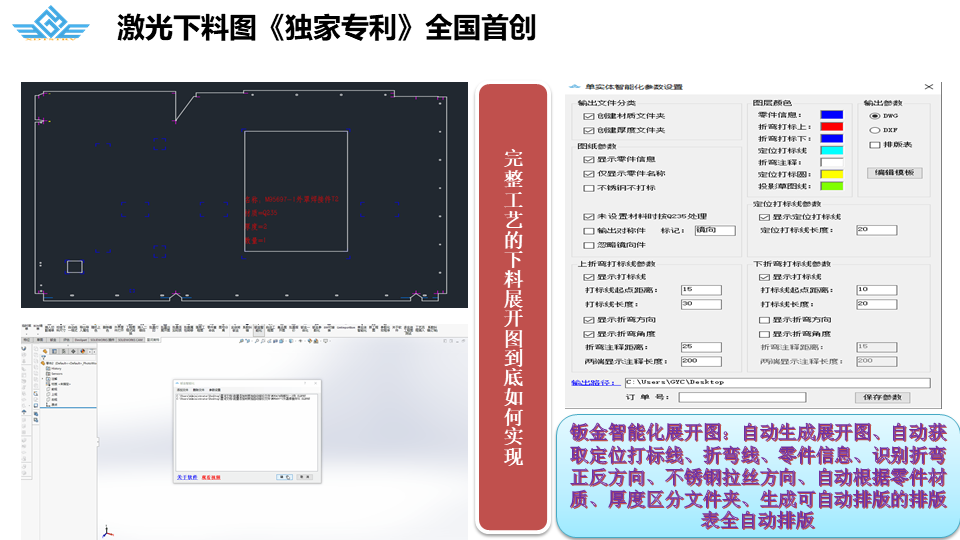Select the DXF output radio button

(x=875, y=130)
